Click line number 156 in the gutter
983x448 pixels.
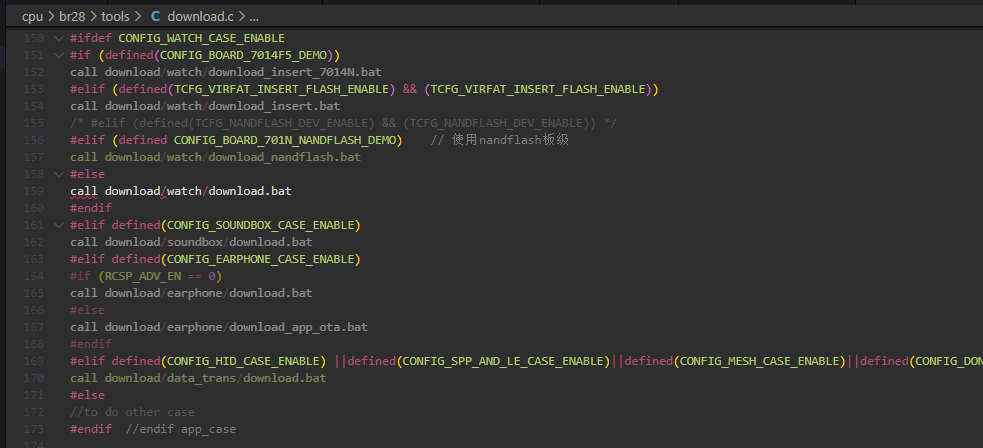tap(33, 140)
